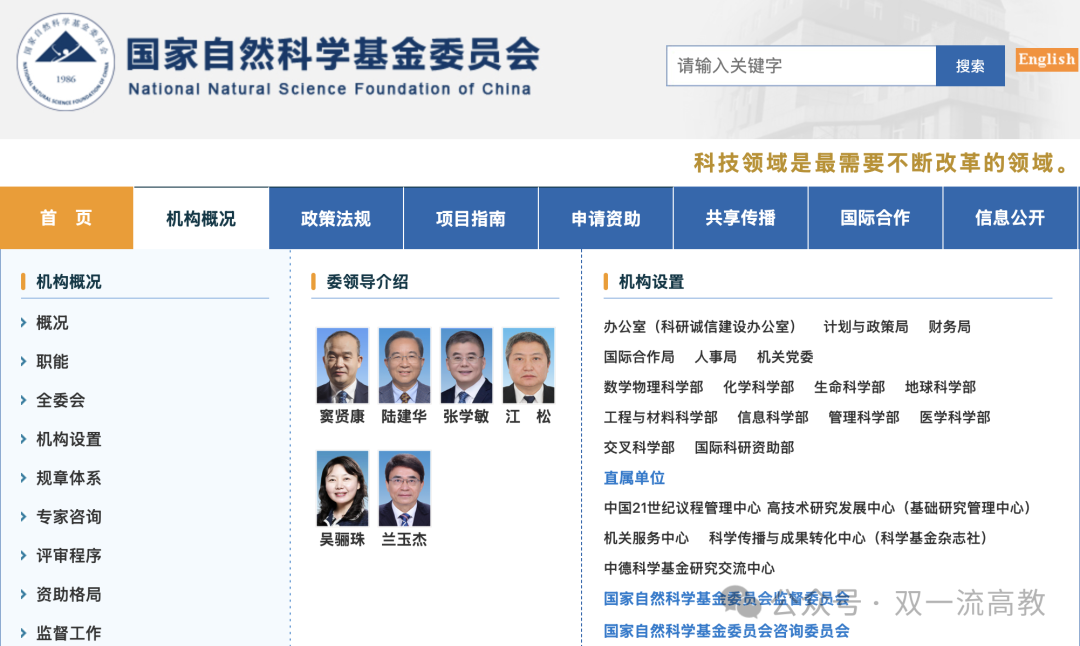Open 概况 in the sidebar list
Viewport: 1080px width, 646px height.
pos(52,323)
